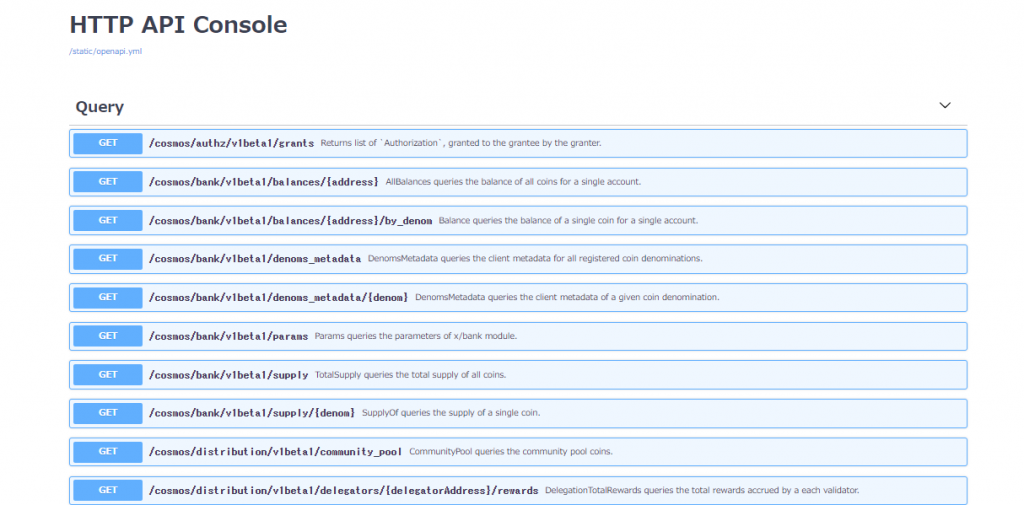The height and width of the screenshot is (505, 1024).
Task: Select the "AllBalances queries the balance" description
Action: pyautogui.click(x=512, y=182)
